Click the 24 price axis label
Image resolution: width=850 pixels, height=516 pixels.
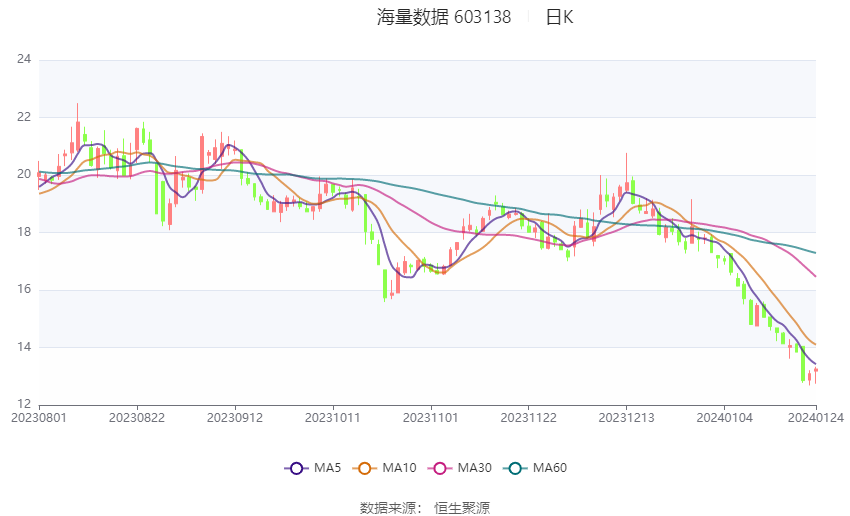point(24,60)
